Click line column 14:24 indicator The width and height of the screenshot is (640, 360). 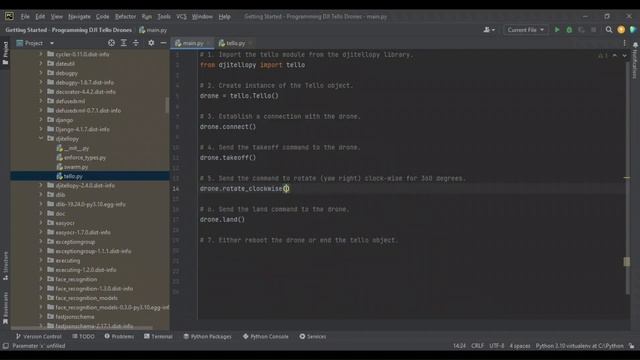(459, 346)
